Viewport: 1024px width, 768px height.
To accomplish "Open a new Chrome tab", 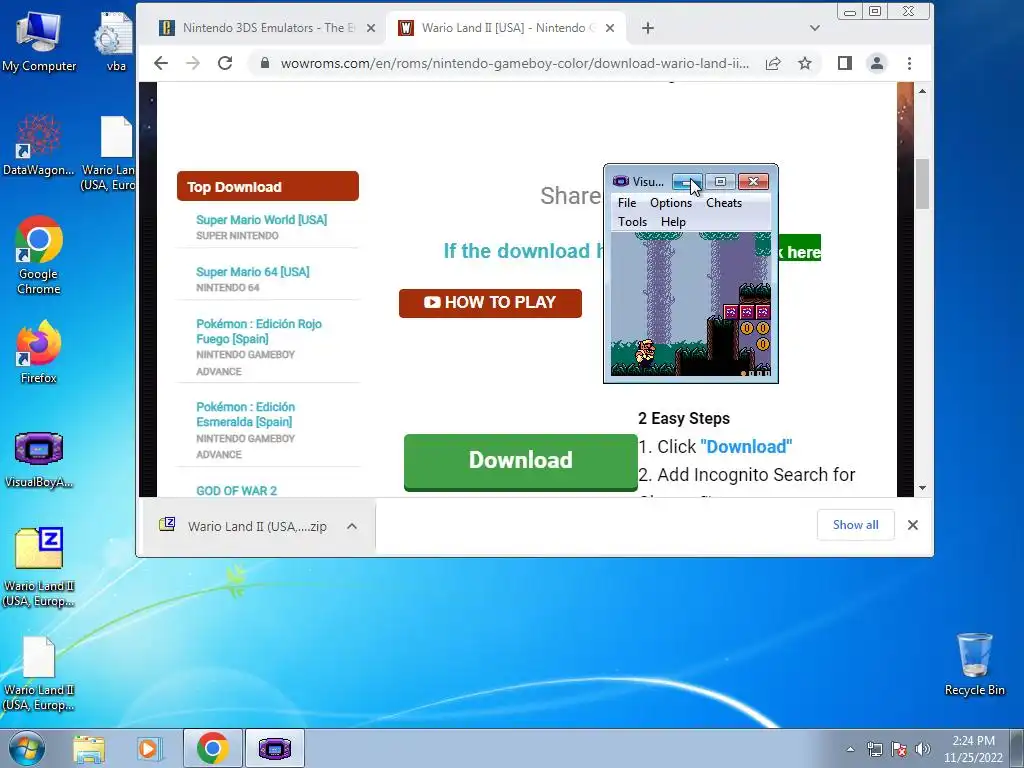I will pyautogui.click(x=647, y=28).
